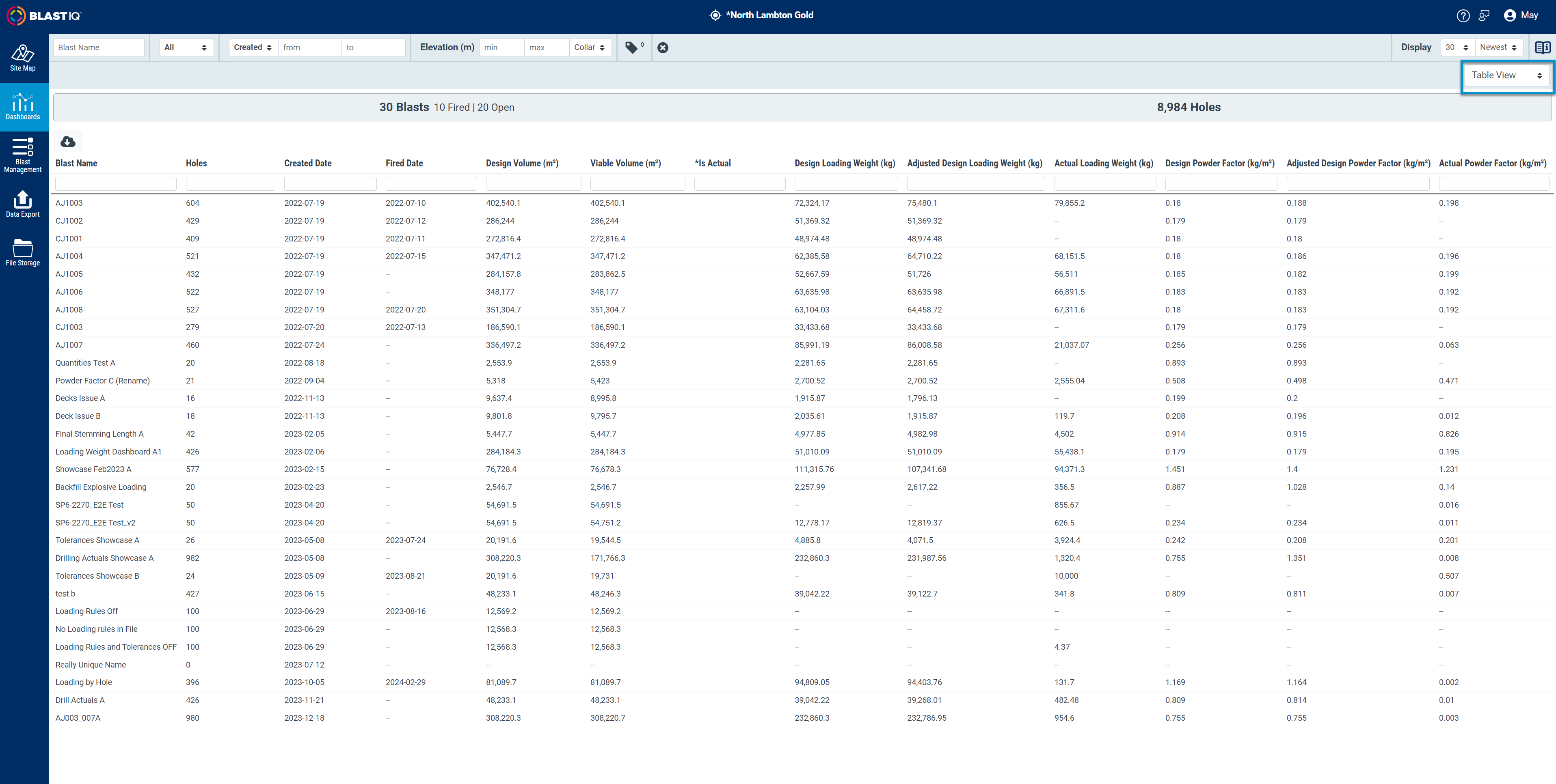Sort by Viable Volume column header
Screen dimensions: 1556x784
(625, 163)
